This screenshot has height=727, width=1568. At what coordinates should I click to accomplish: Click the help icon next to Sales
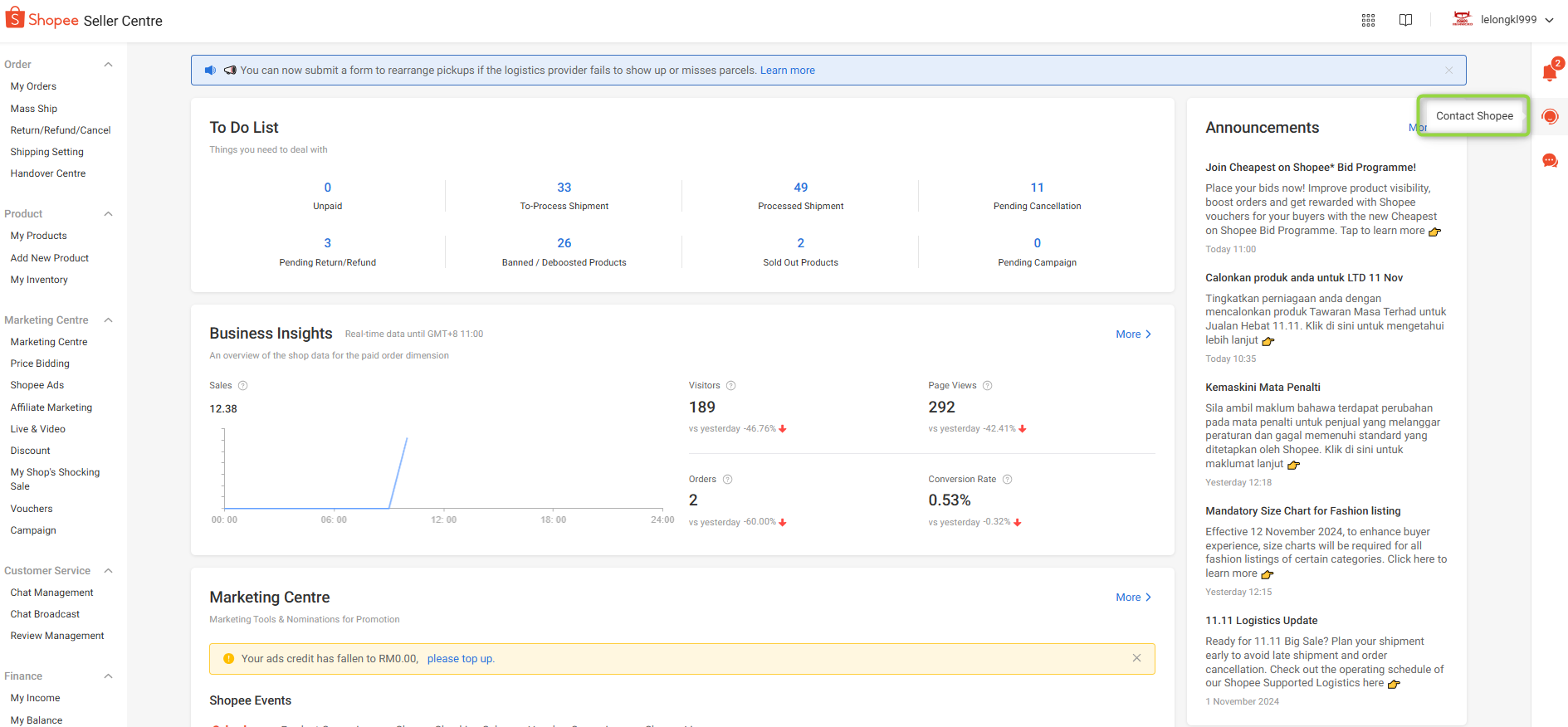(243, 385)
